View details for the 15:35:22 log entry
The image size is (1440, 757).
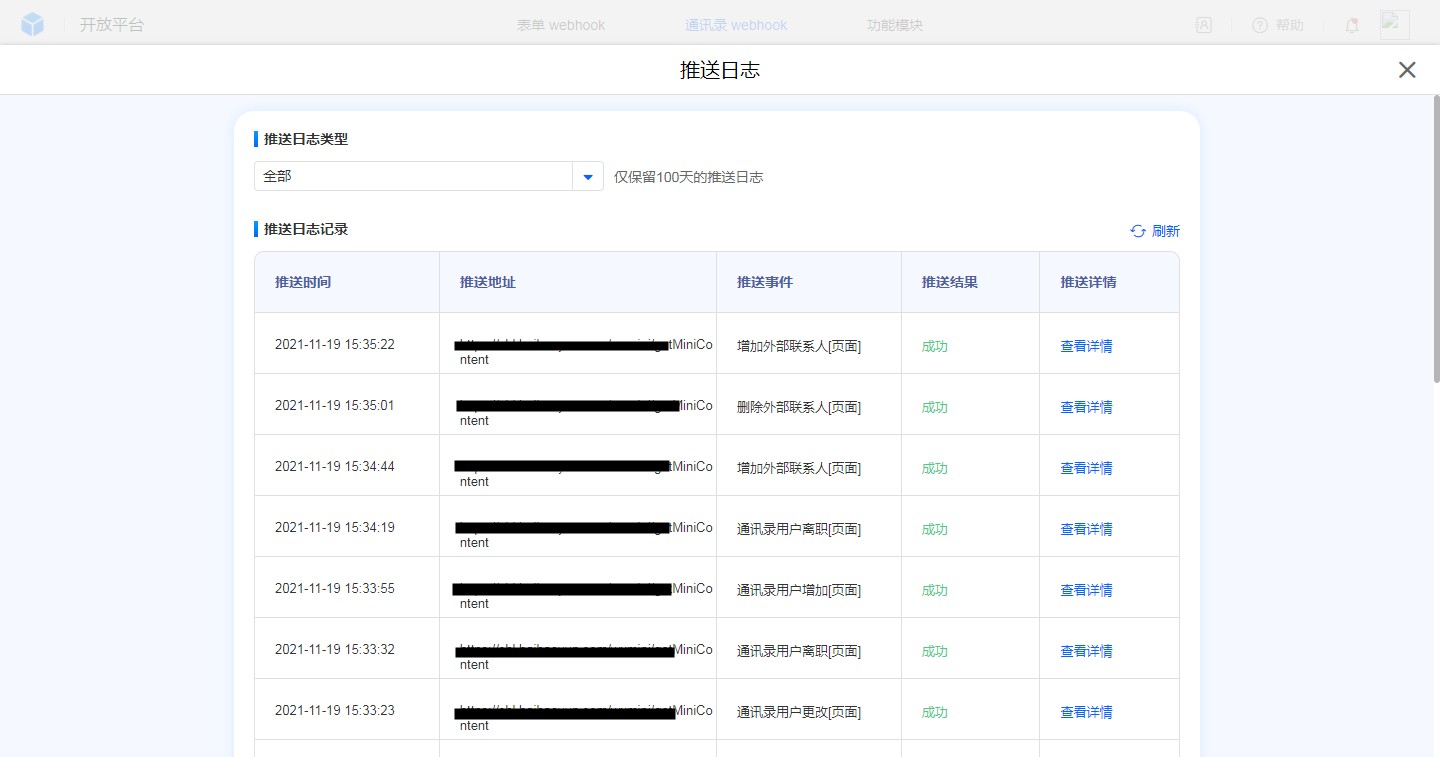click(x=1086, y=346)
